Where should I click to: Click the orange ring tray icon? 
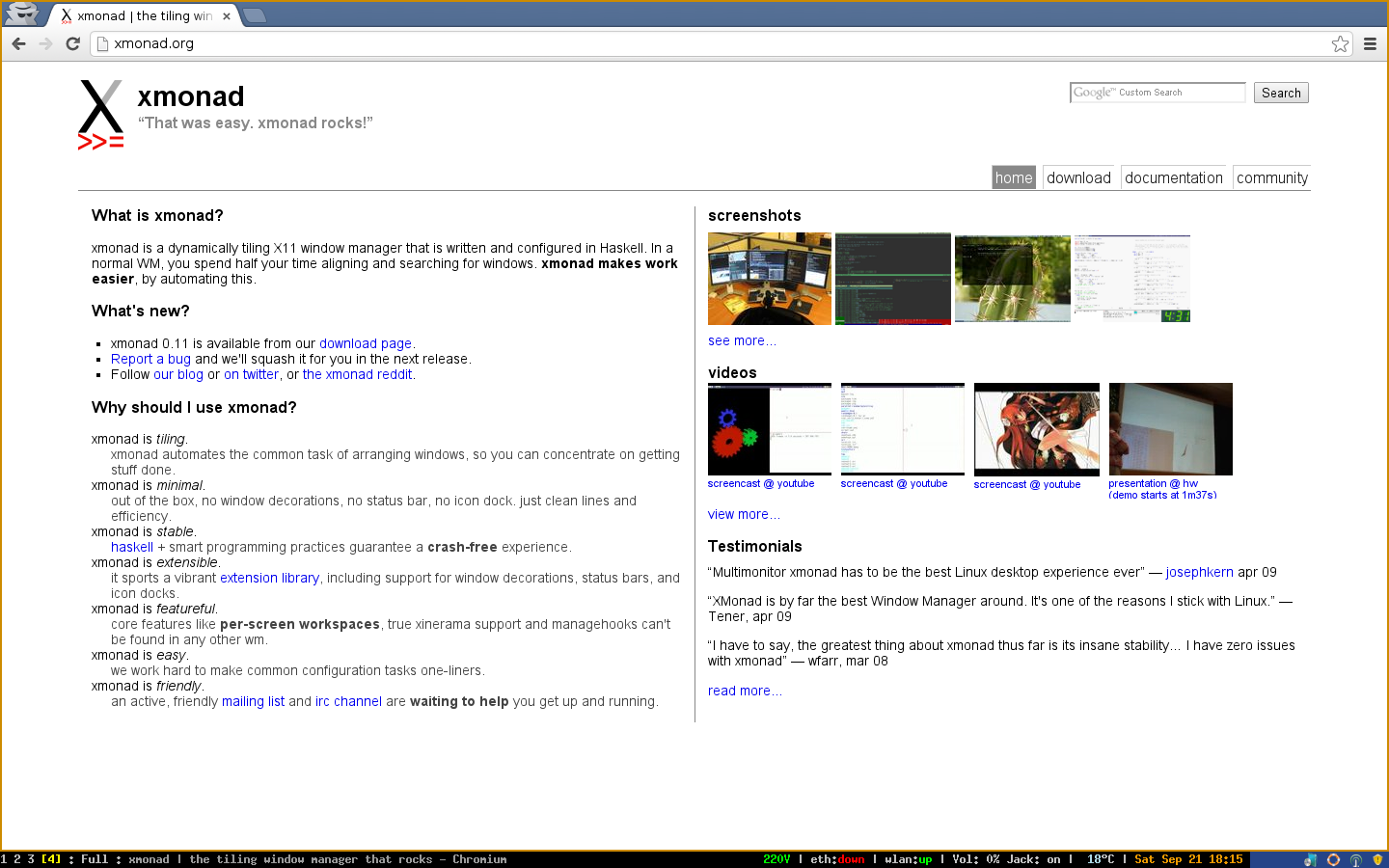click(x=1333, y=859)
